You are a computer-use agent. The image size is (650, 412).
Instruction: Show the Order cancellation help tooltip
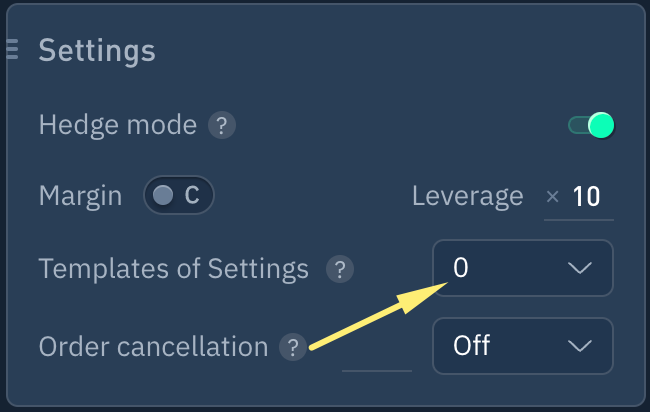(292, 347)
